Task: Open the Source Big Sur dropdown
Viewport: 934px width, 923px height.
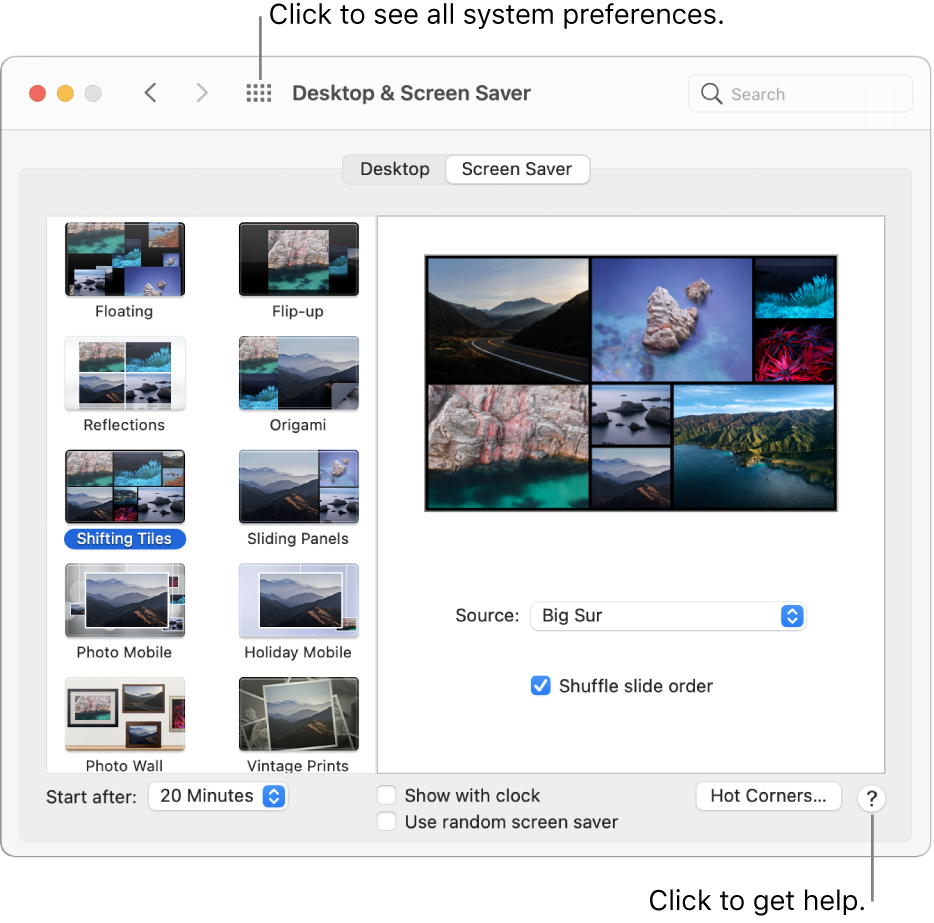Action: [x=668, y=616]
